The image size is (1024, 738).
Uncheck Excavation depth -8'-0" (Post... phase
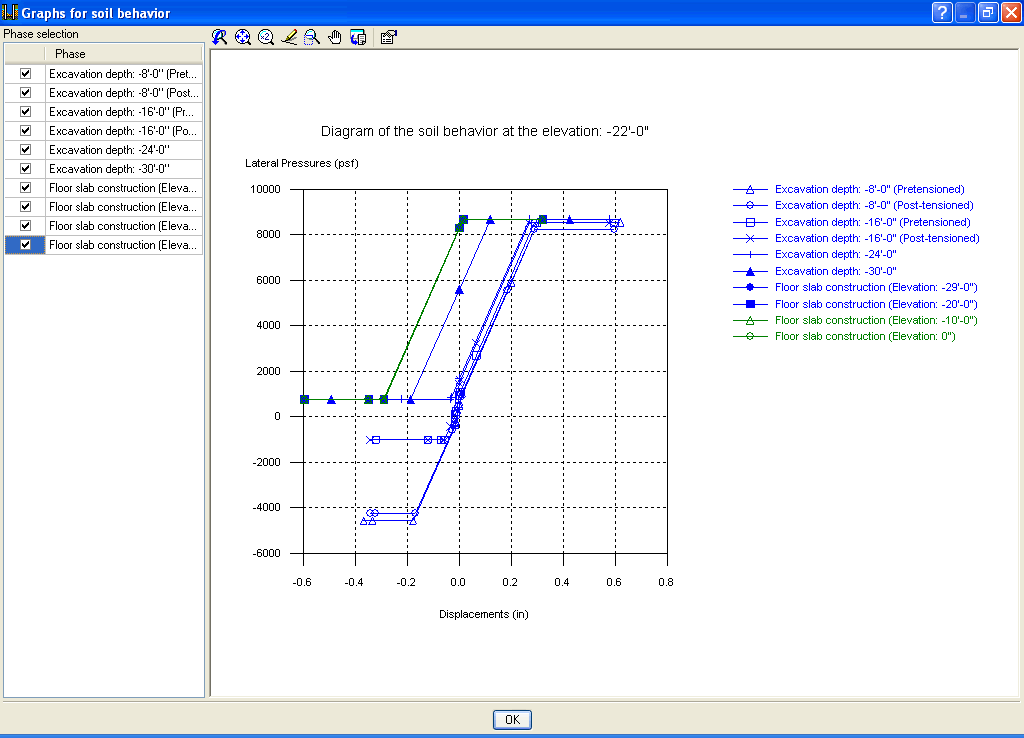[25, 93]
